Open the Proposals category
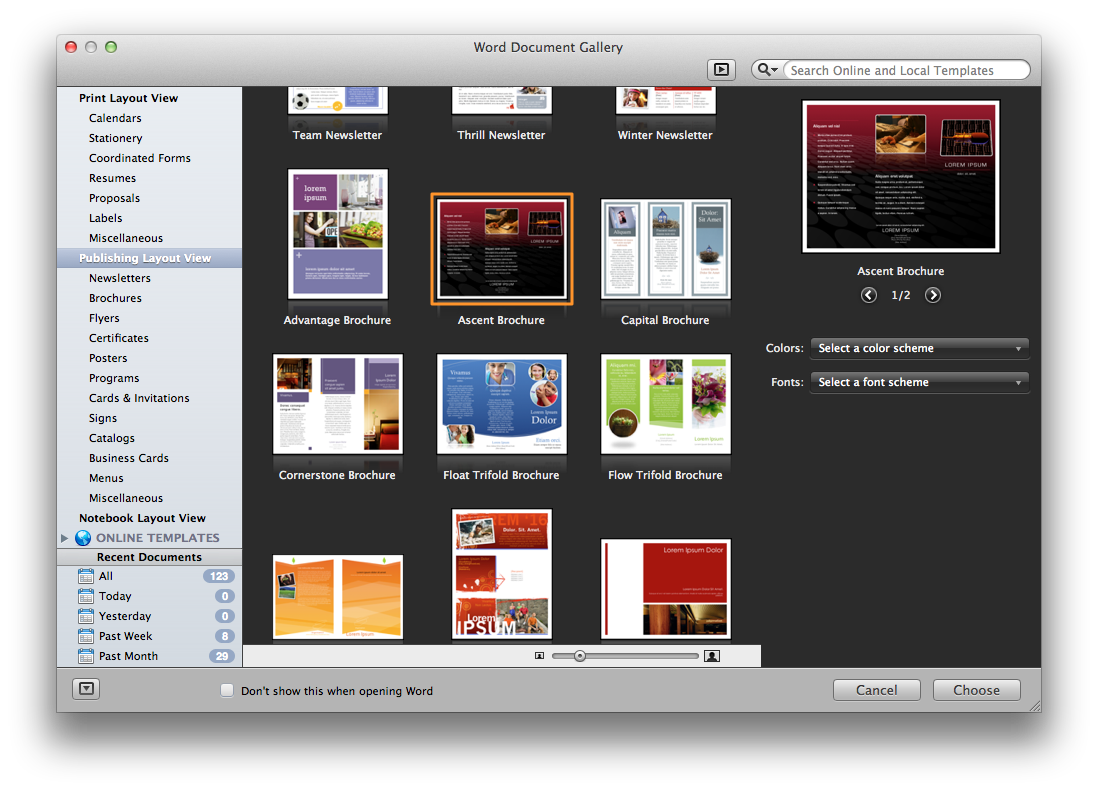The width and height of the screenshot is (1098, 791). [114, 198]
